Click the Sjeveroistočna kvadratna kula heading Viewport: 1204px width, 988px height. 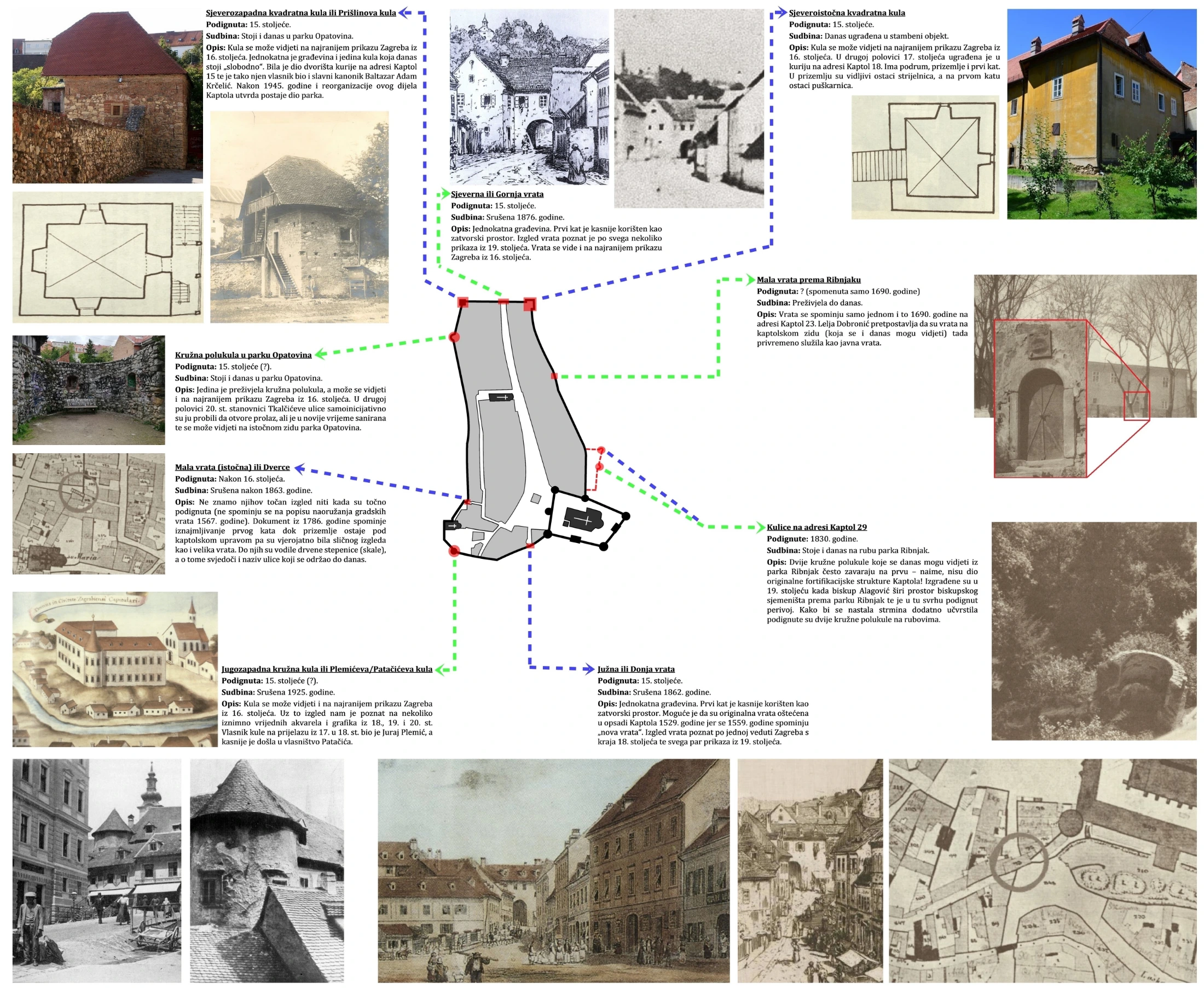point(846,13)
